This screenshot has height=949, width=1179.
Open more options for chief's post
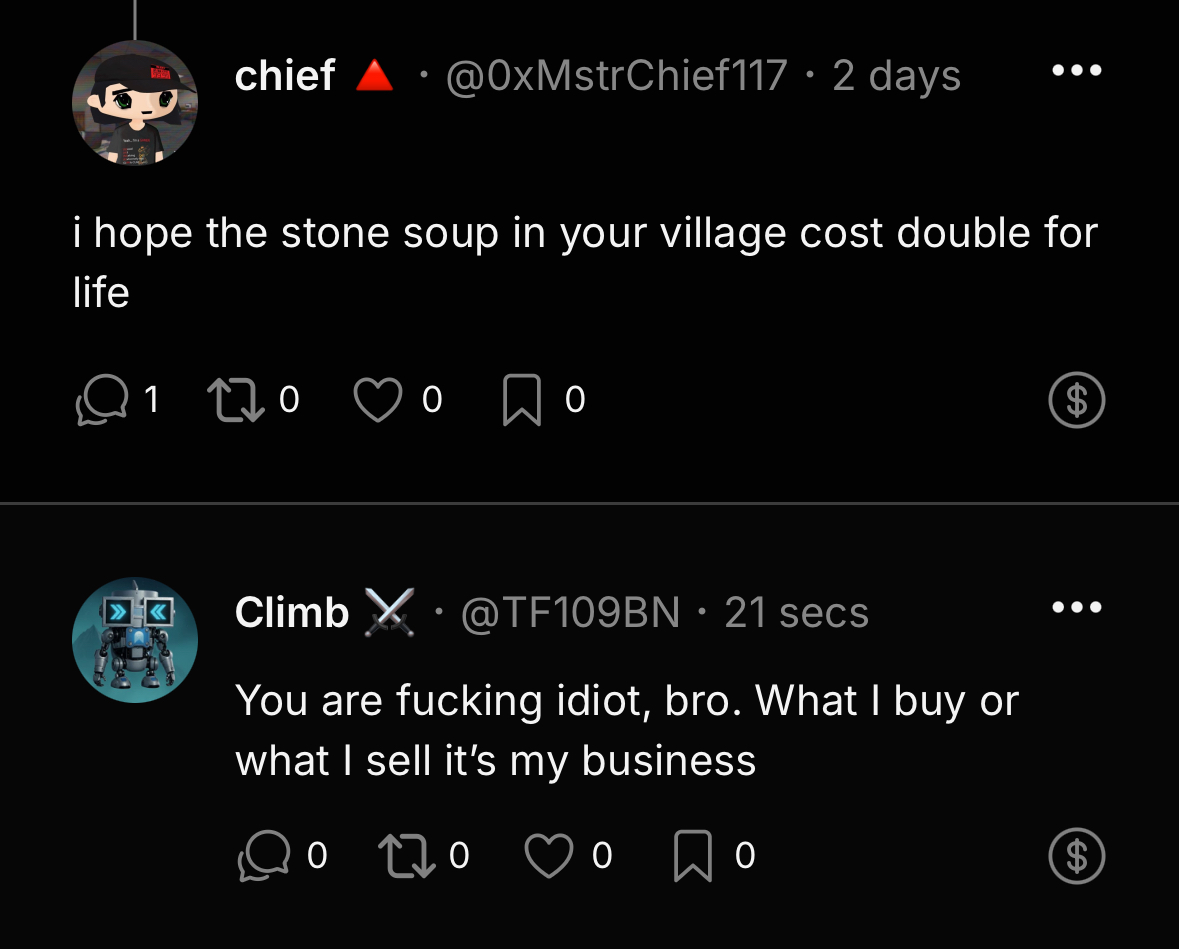1076,72
